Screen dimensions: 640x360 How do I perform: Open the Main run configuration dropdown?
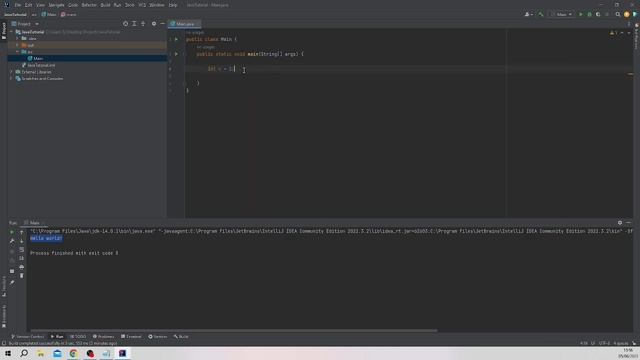click(562, 14)
